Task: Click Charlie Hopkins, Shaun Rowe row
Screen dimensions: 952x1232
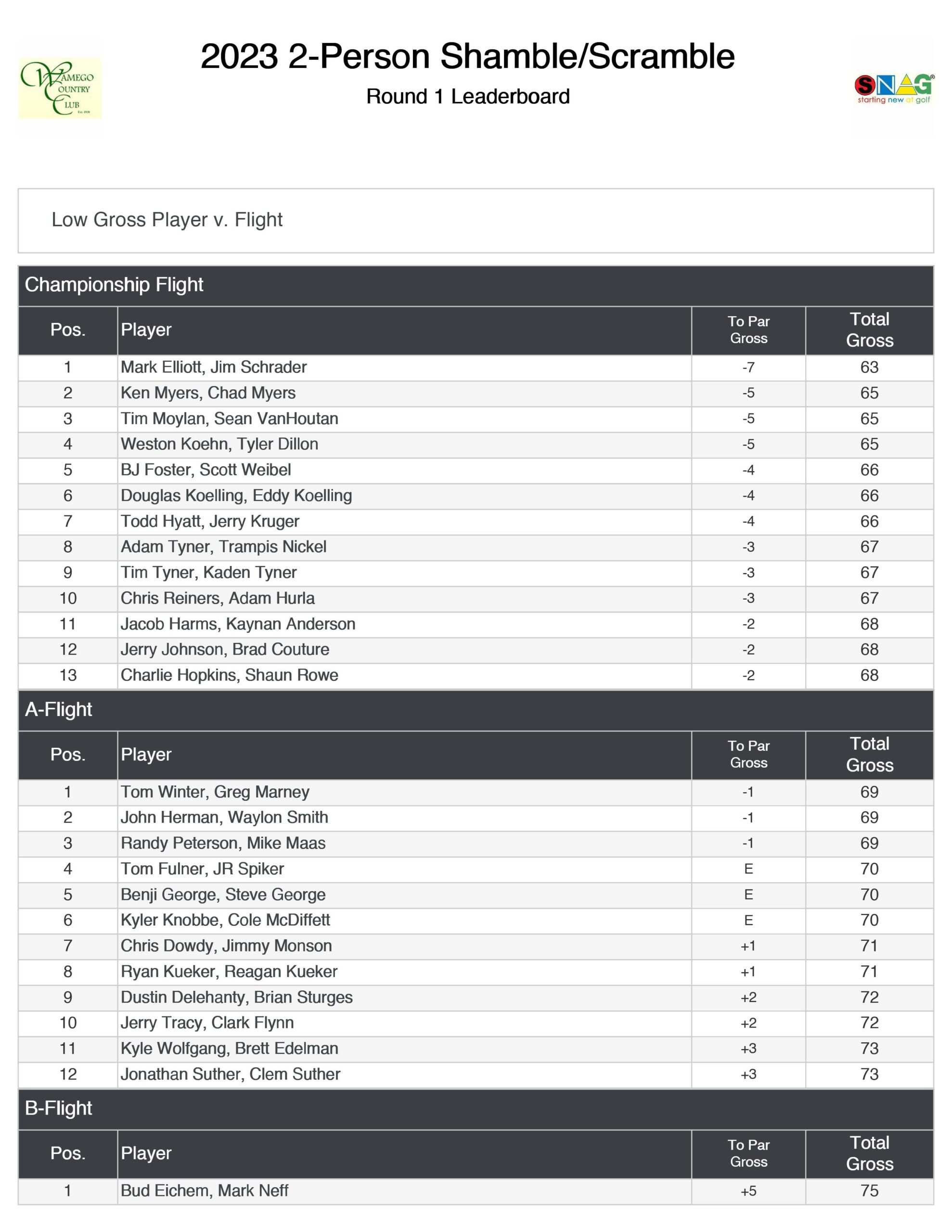Action: [229, 675]
